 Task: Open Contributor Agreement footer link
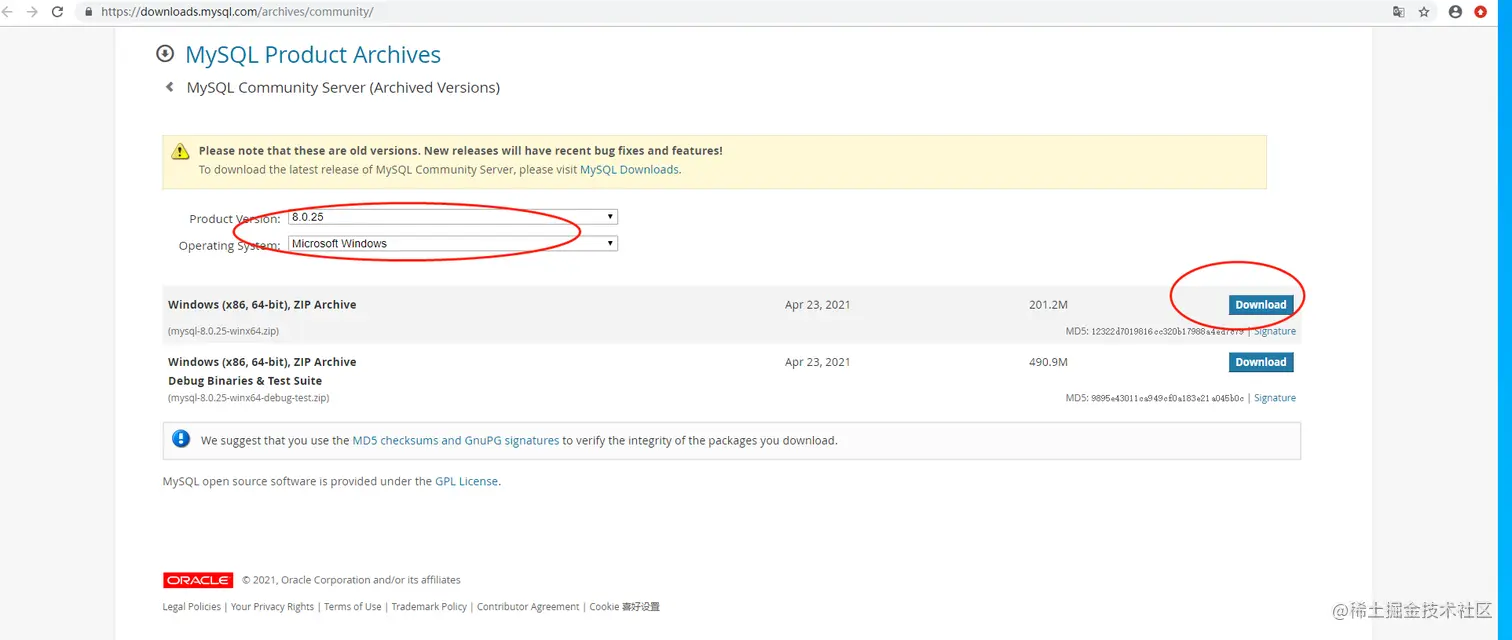(x=528, y=607)
